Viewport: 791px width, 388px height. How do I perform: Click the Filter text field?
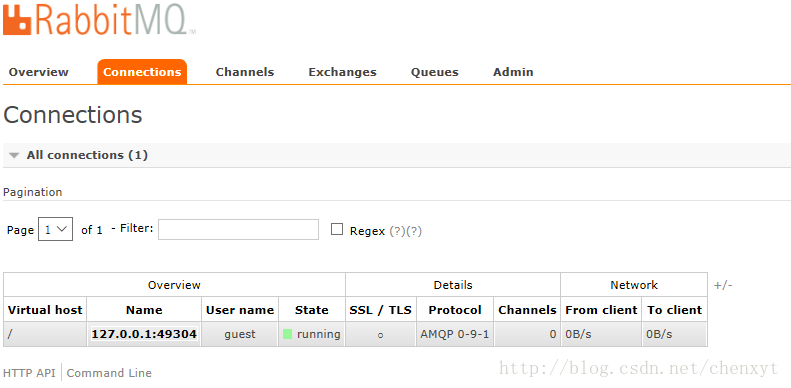pyautogui.click(x=239, y=230)
